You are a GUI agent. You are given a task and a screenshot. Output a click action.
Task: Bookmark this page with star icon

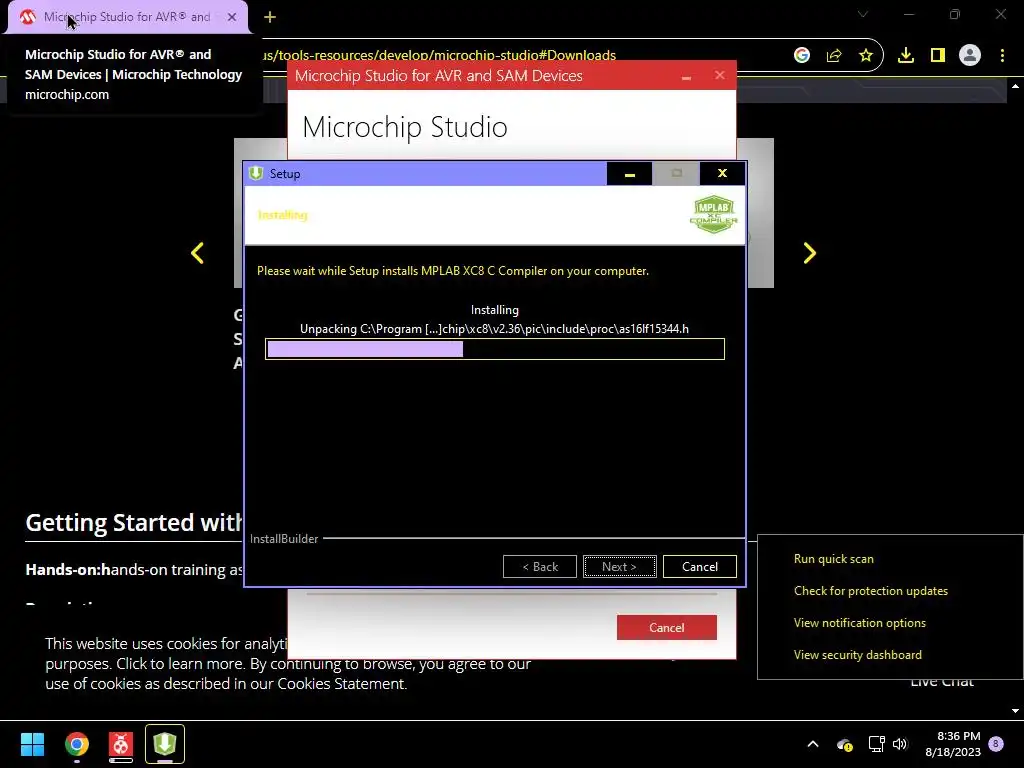(x=866, y=56)
